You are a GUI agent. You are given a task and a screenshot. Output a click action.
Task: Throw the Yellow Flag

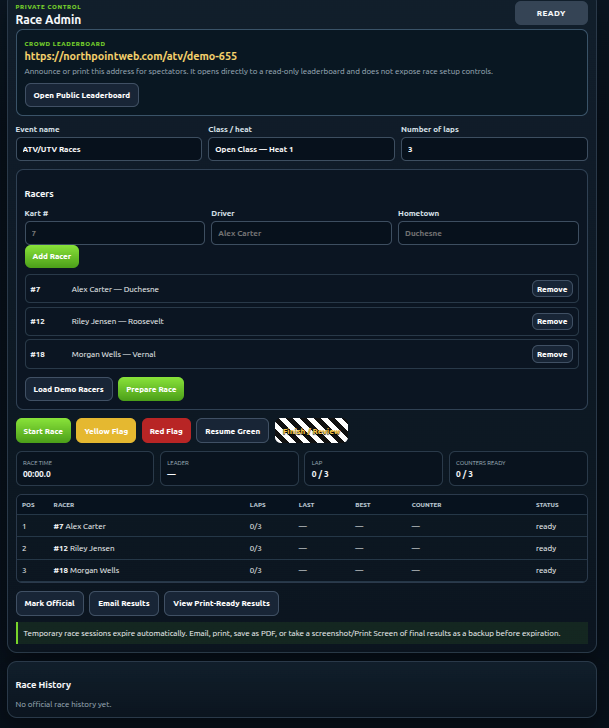[106, 431]
